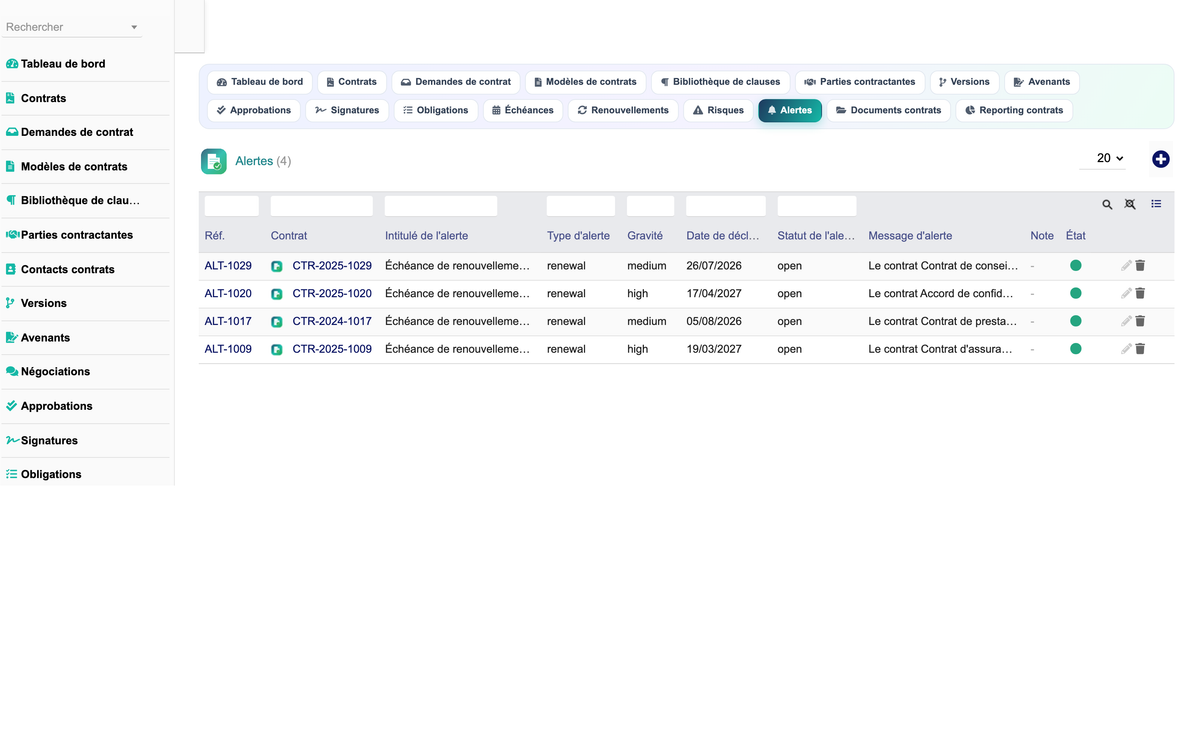Open the Renouvellements top tab

tap(623, 110)
